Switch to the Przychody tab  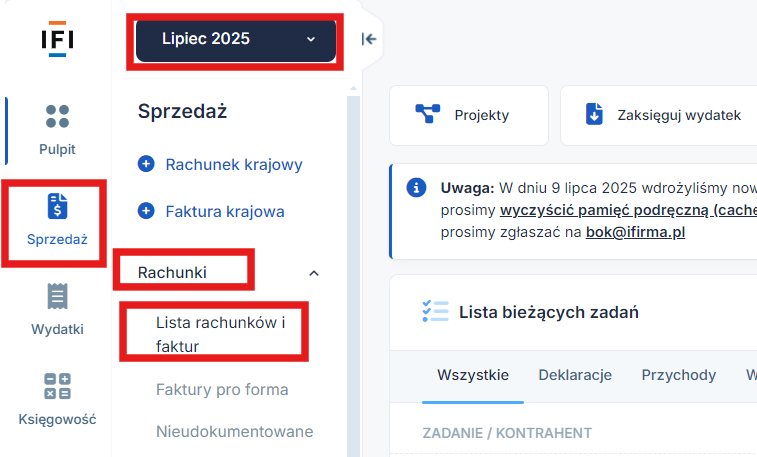coord(678,375)
